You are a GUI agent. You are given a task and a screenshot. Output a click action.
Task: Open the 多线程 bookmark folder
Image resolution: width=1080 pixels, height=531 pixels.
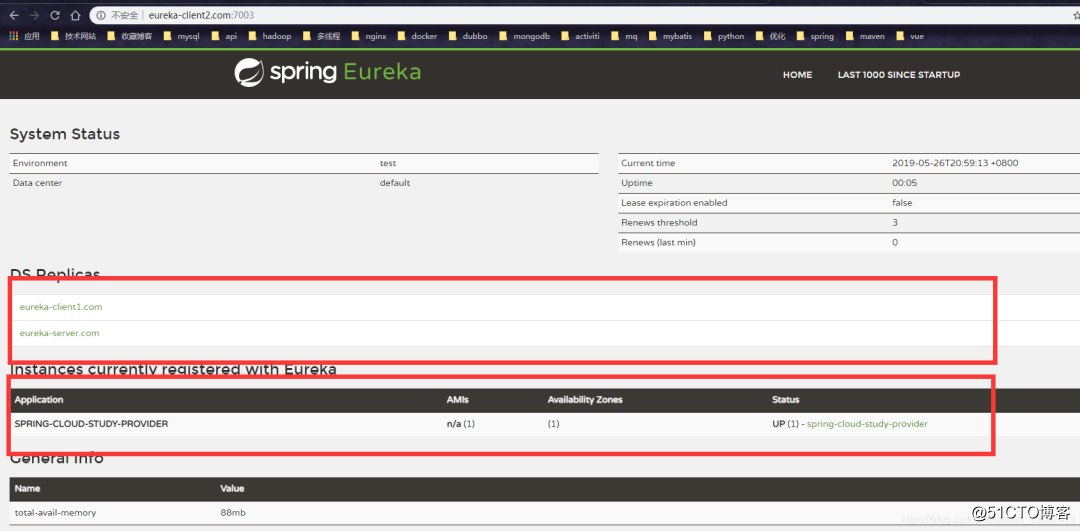tap(322, 37)
